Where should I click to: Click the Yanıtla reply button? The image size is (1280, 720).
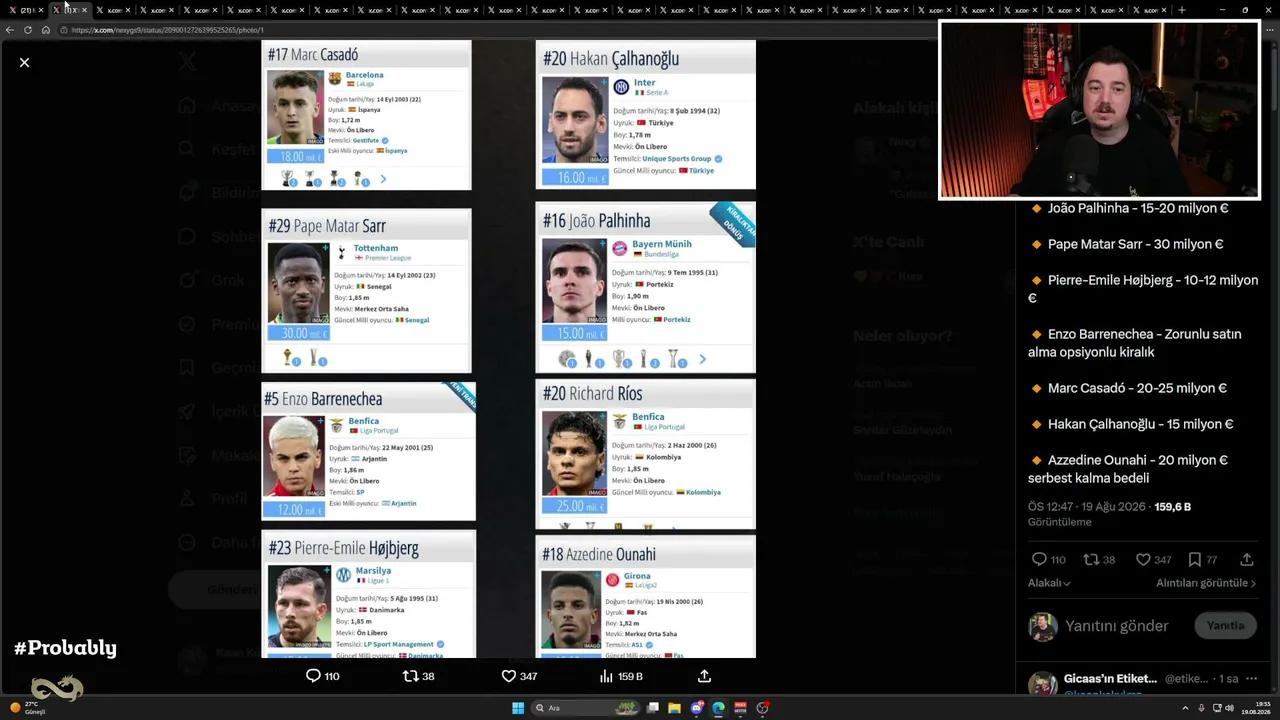1225,626
